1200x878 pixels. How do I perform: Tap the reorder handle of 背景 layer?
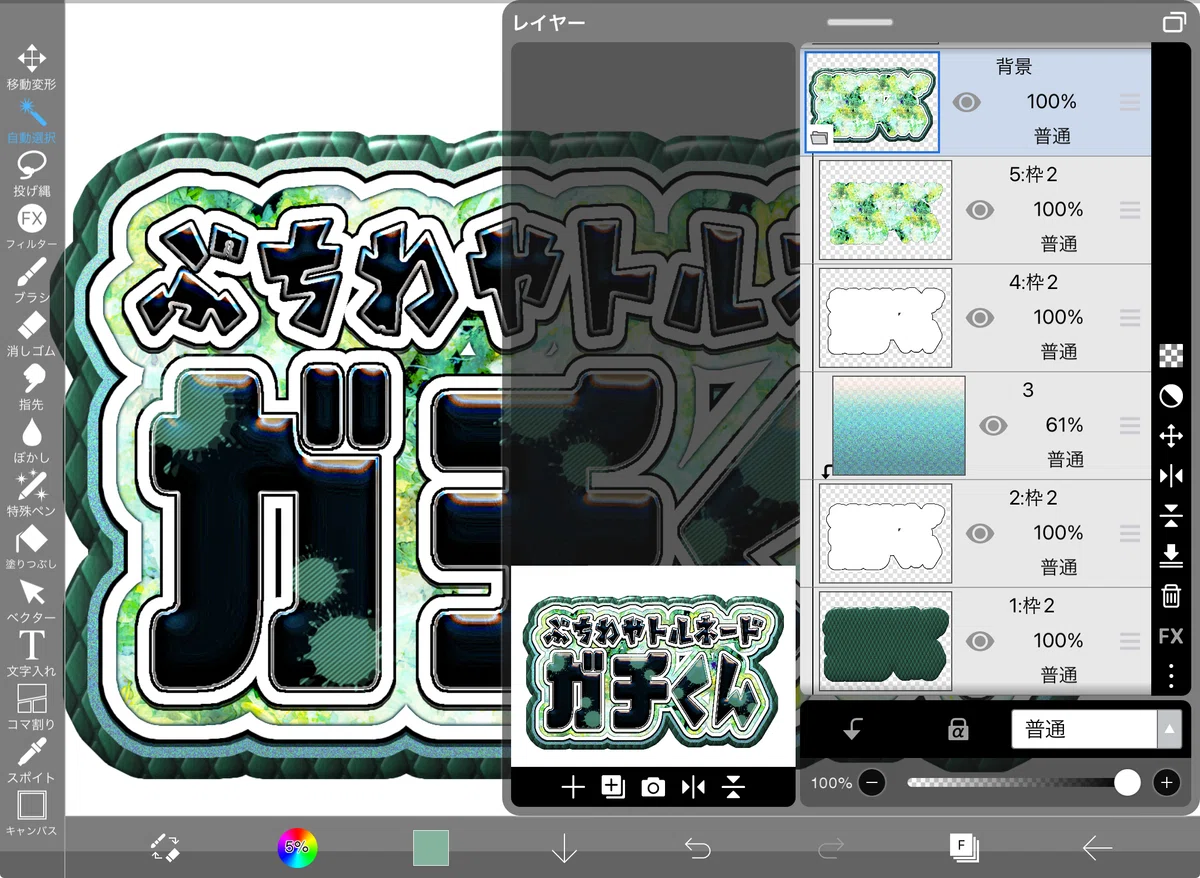point(1130,102)
